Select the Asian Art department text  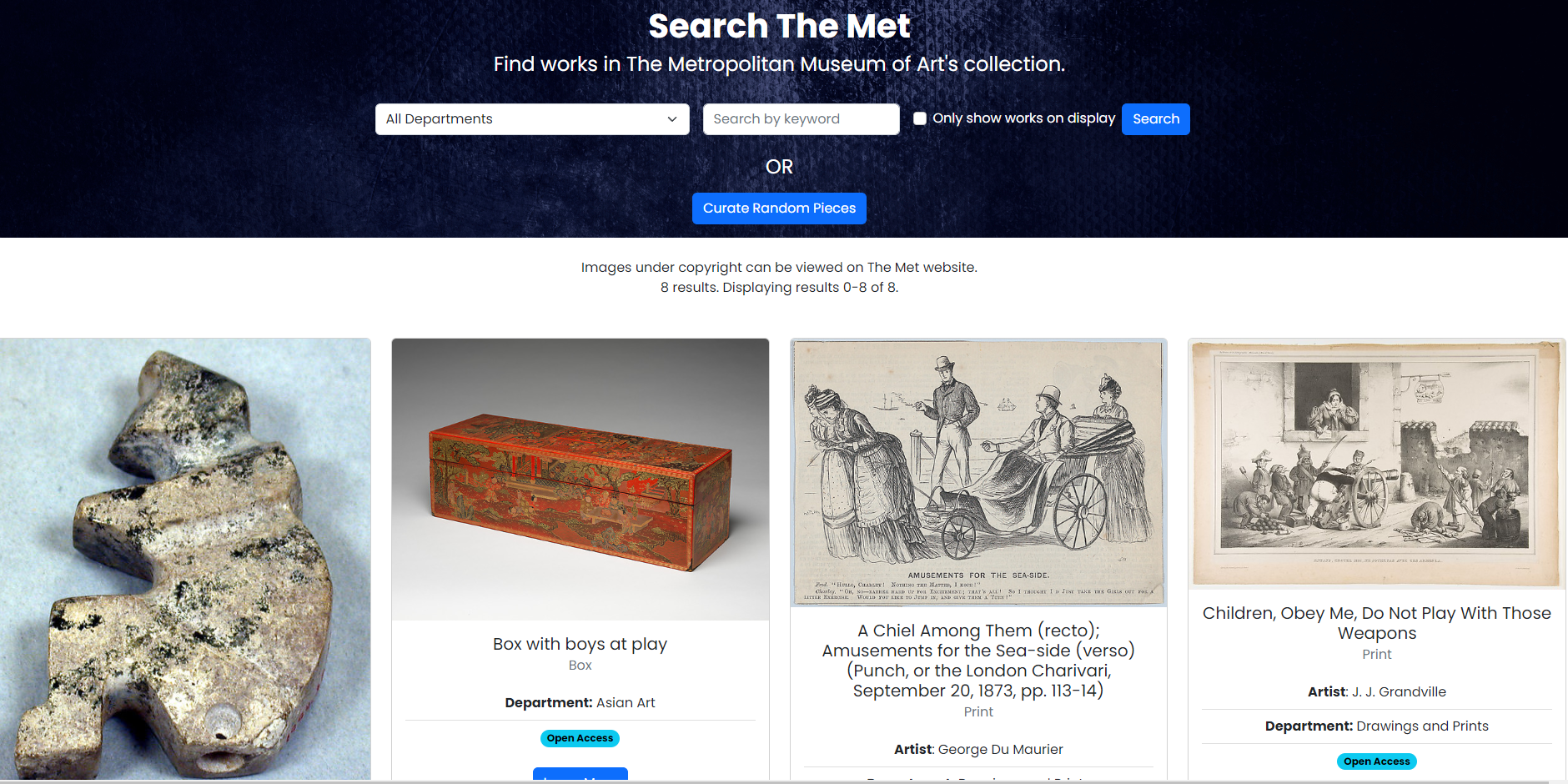(x=626, y=702)
